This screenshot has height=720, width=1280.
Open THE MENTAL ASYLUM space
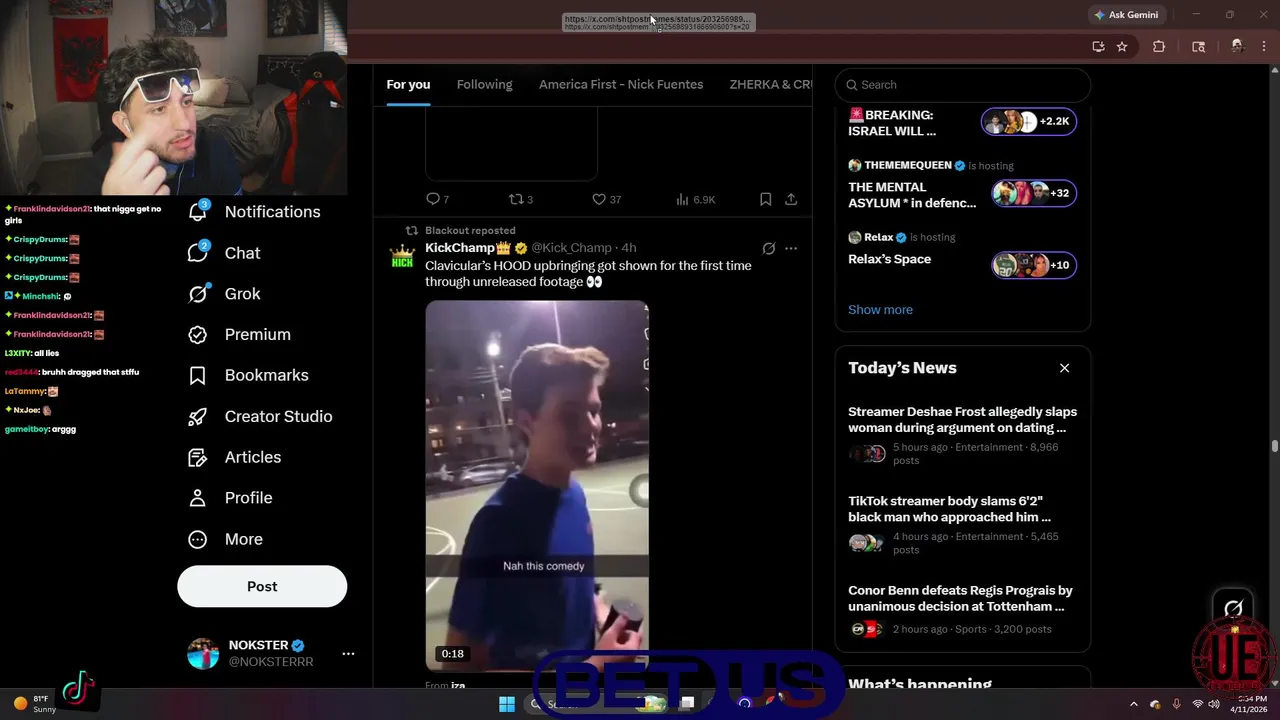pos(912,195)
